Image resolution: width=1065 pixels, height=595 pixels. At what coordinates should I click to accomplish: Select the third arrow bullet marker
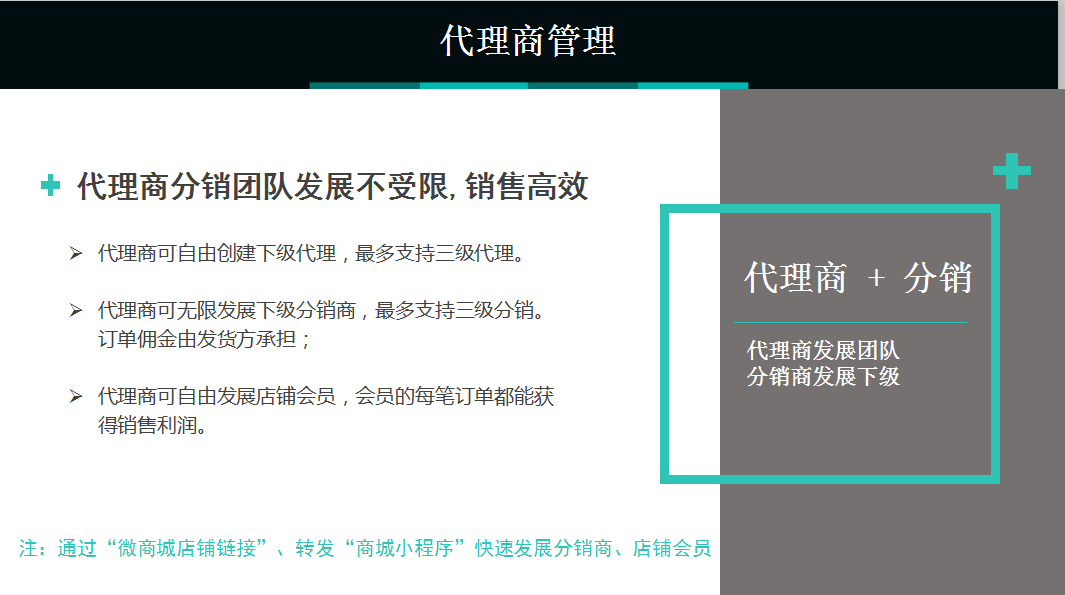73,396
